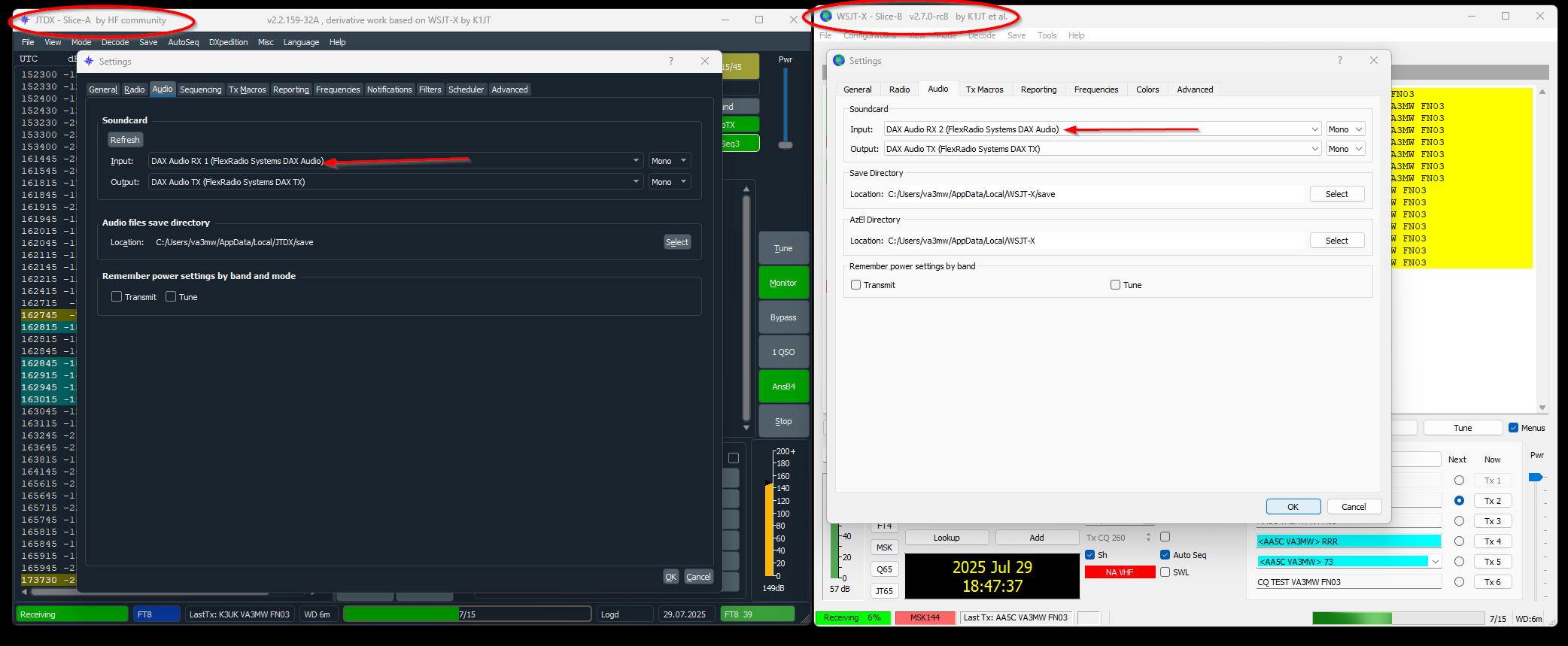This screenshot has height=646, width=1568.
Task: Open JTDX Input Mono channel dropdown
Action: point(670,161)
